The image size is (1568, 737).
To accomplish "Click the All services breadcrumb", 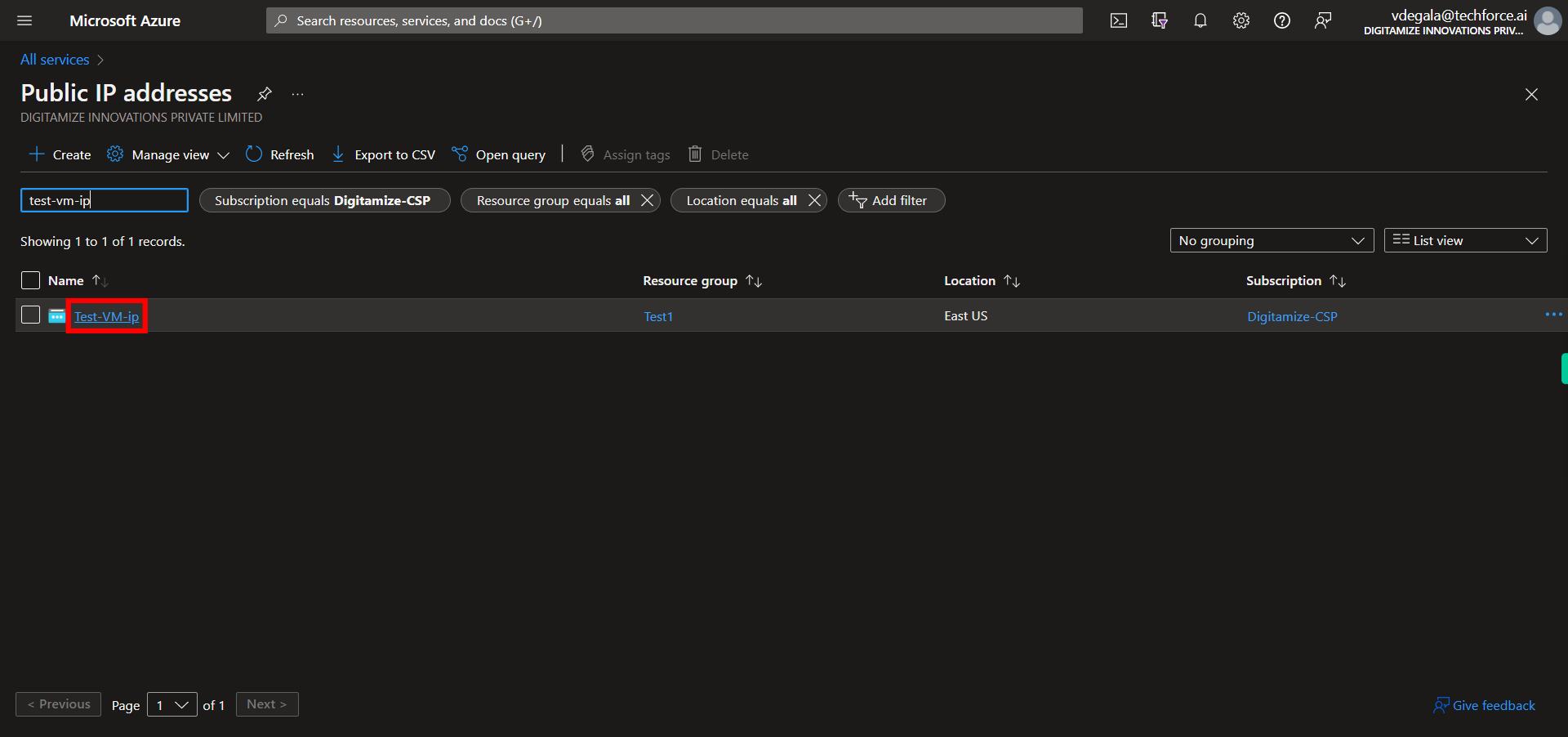I will (x=55, y=60).
